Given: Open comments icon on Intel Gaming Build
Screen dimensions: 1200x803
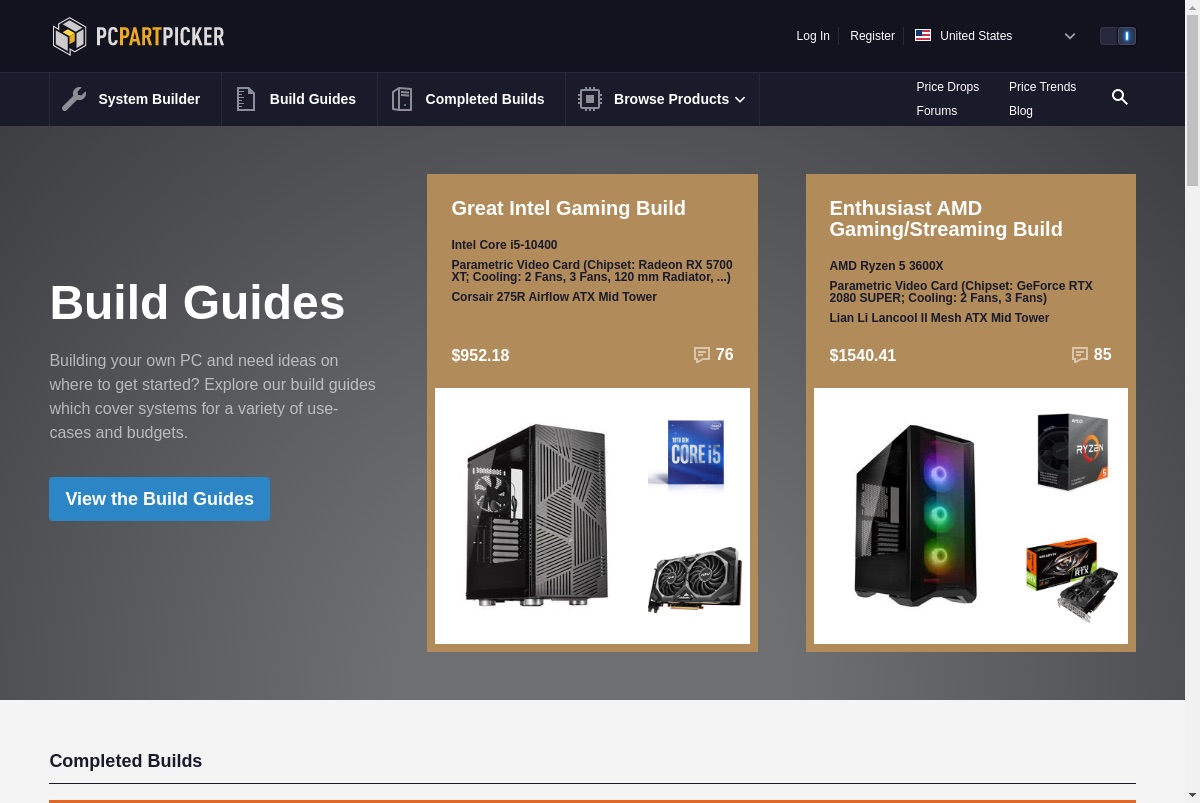Looking at the screenshot, I should pos(702,355).
